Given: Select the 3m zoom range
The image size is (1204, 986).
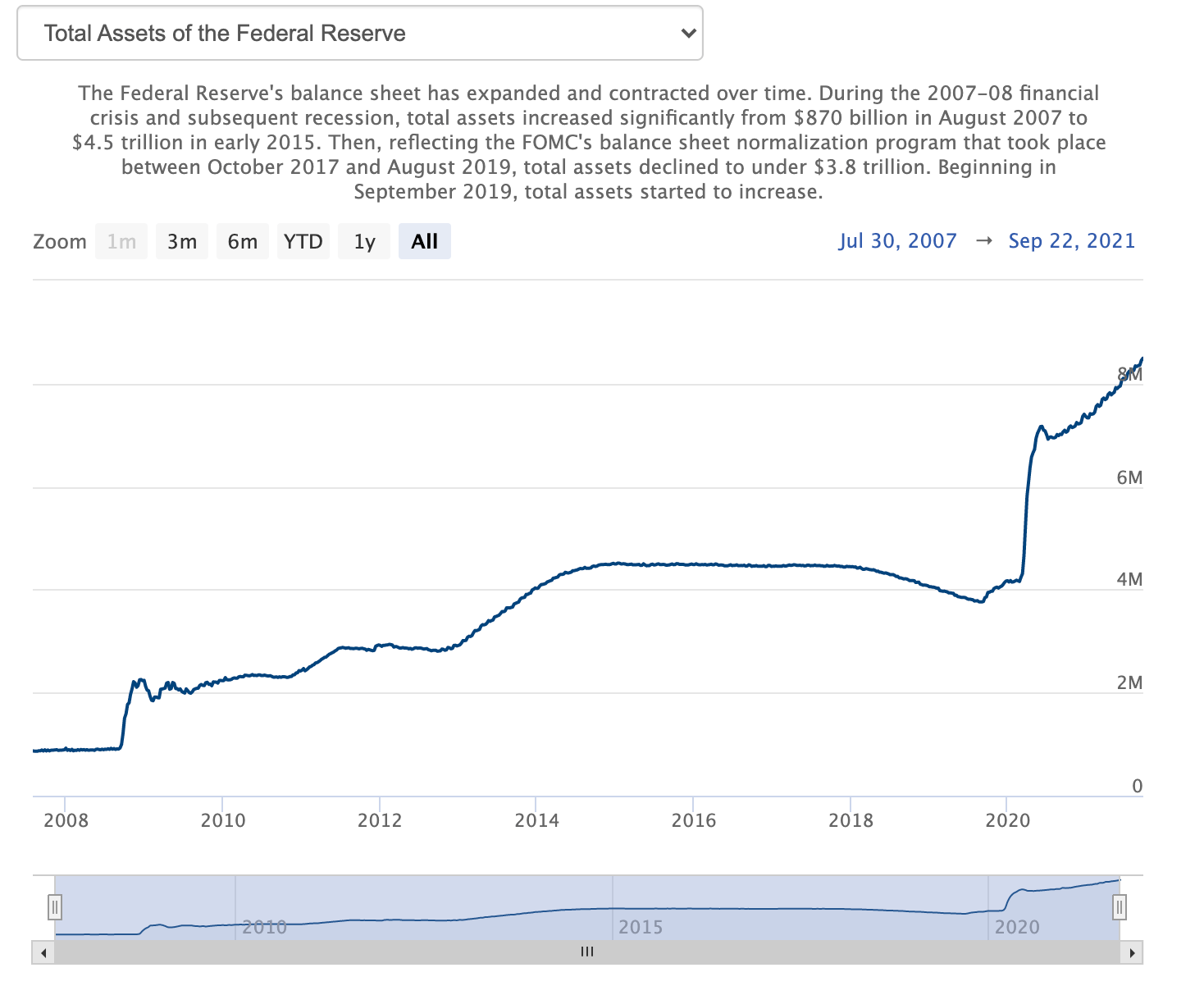Looking at the screenshot, I should [182, 241].
